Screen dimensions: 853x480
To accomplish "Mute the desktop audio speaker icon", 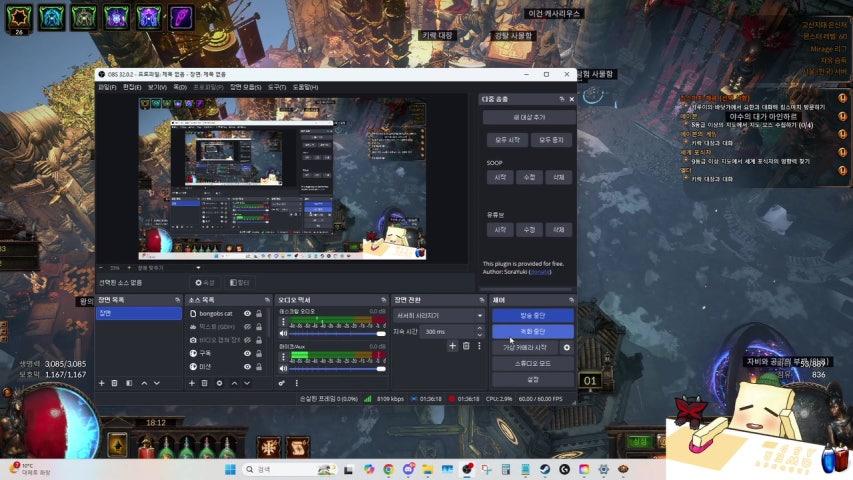I will [283, 333].
